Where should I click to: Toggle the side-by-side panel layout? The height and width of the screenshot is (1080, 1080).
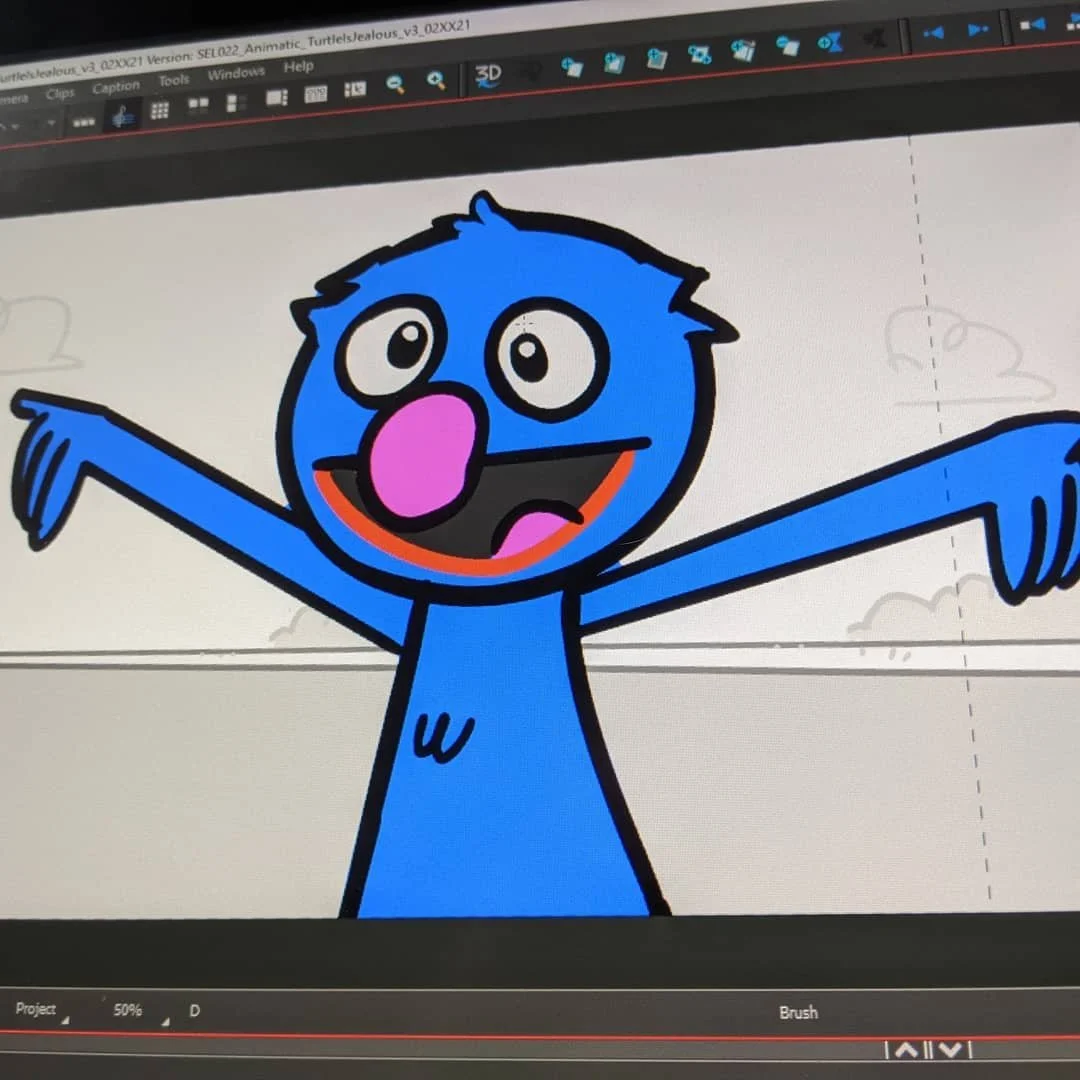click(200, 104)
